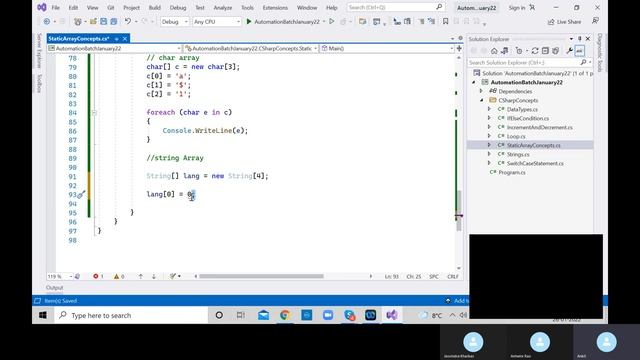Viewport: 640px width, 360px height.
Task: Toggle Preview Selected Items in Solution Explorer
Action: 580,51
